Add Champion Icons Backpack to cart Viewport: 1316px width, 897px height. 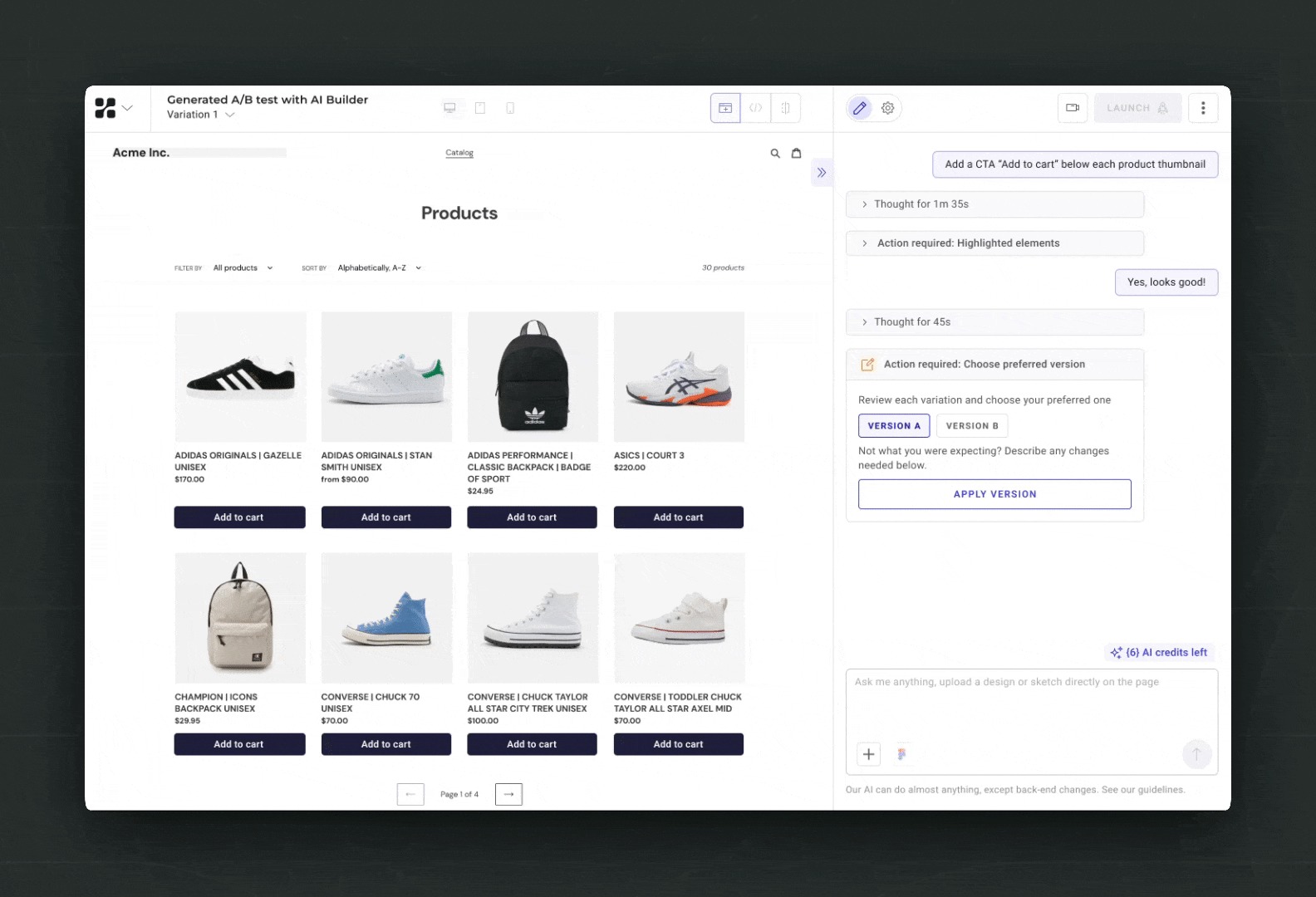(x=239, y=744)
